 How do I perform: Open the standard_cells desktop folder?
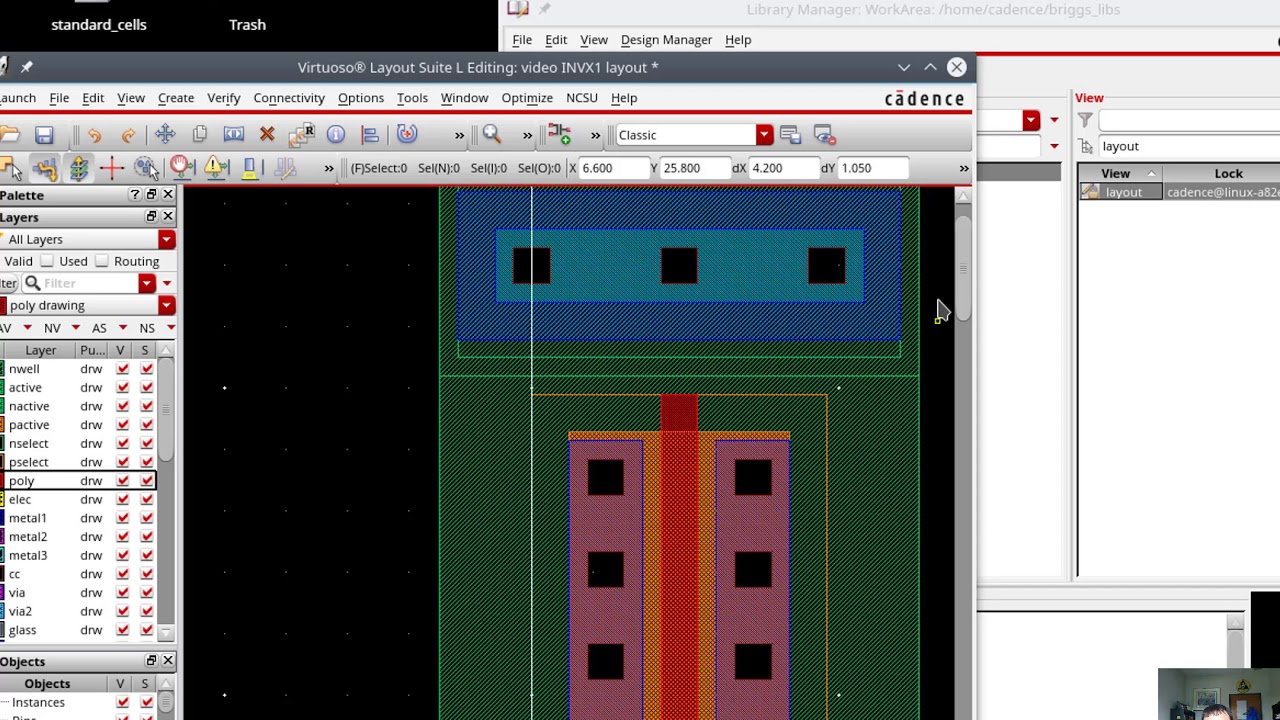(x=98, y=24)
